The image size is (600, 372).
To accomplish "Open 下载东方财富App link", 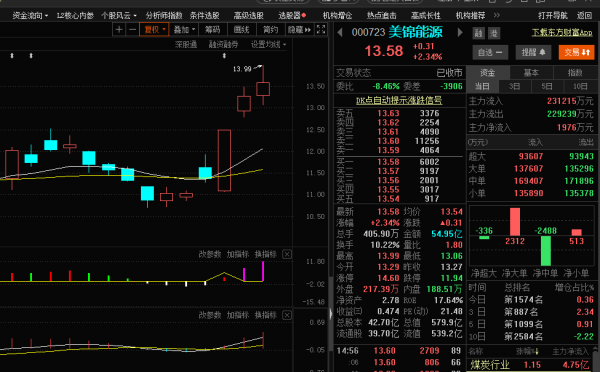I will [562, 33].
